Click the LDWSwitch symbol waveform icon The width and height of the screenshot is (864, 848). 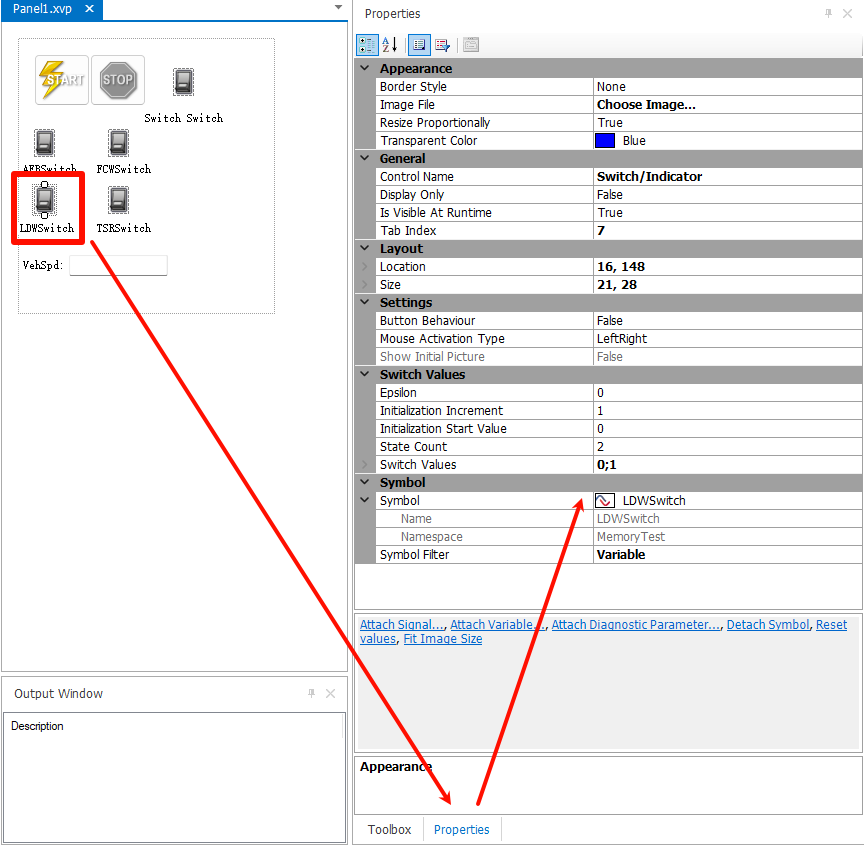click(x=604, y=501)
